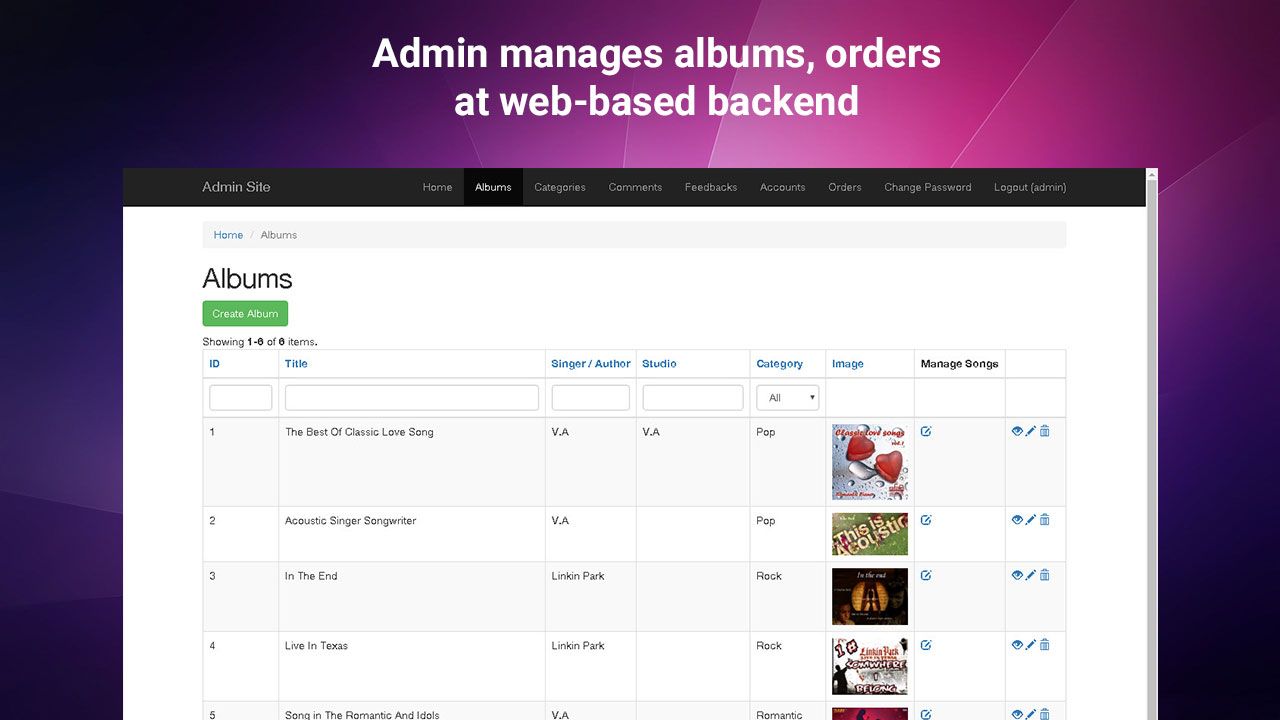1280x720 pixels.
Task: Edit album The Best Of Classic Love Song
Action: 1031,431
